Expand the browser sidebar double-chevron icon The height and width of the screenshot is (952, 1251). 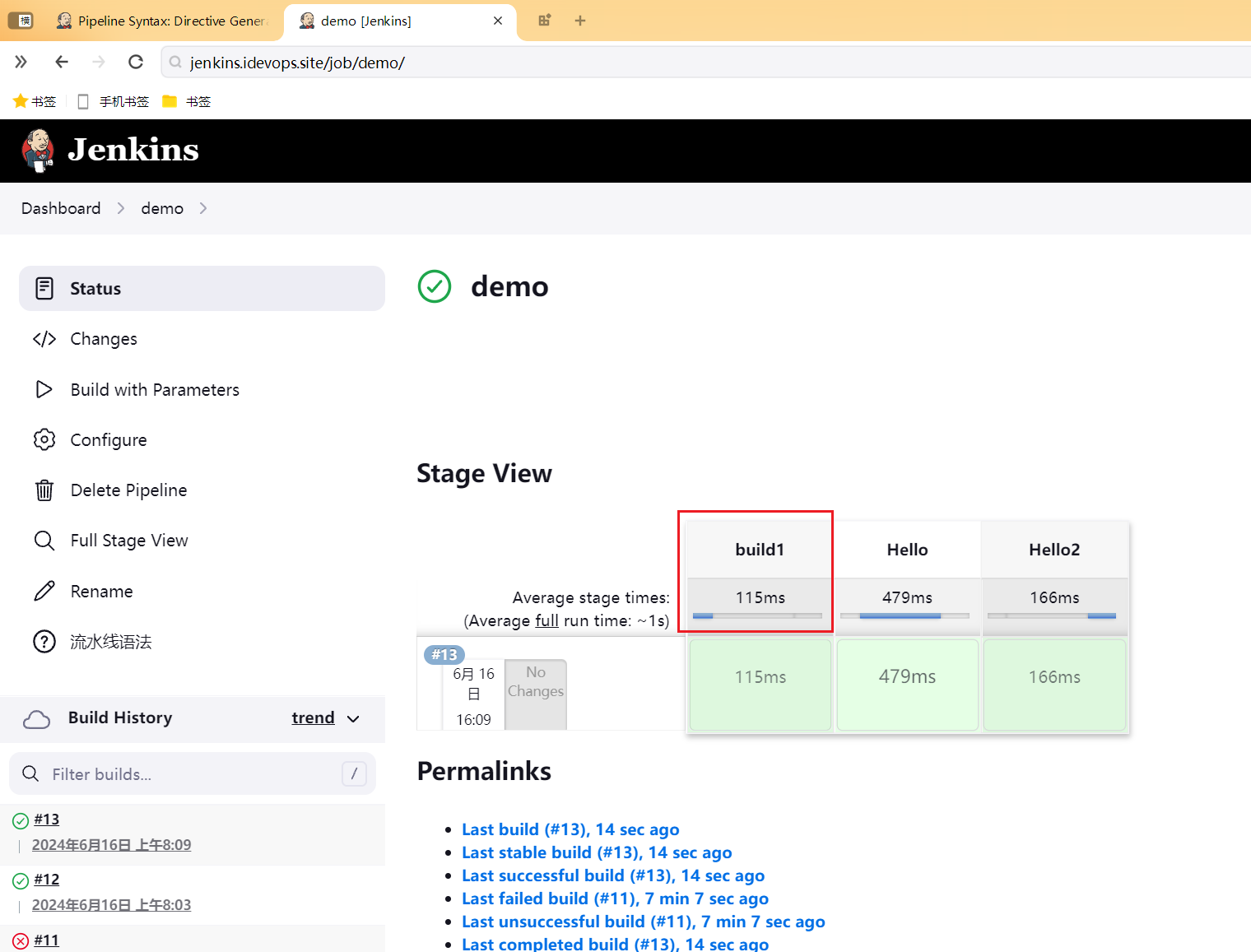[21, 62]
